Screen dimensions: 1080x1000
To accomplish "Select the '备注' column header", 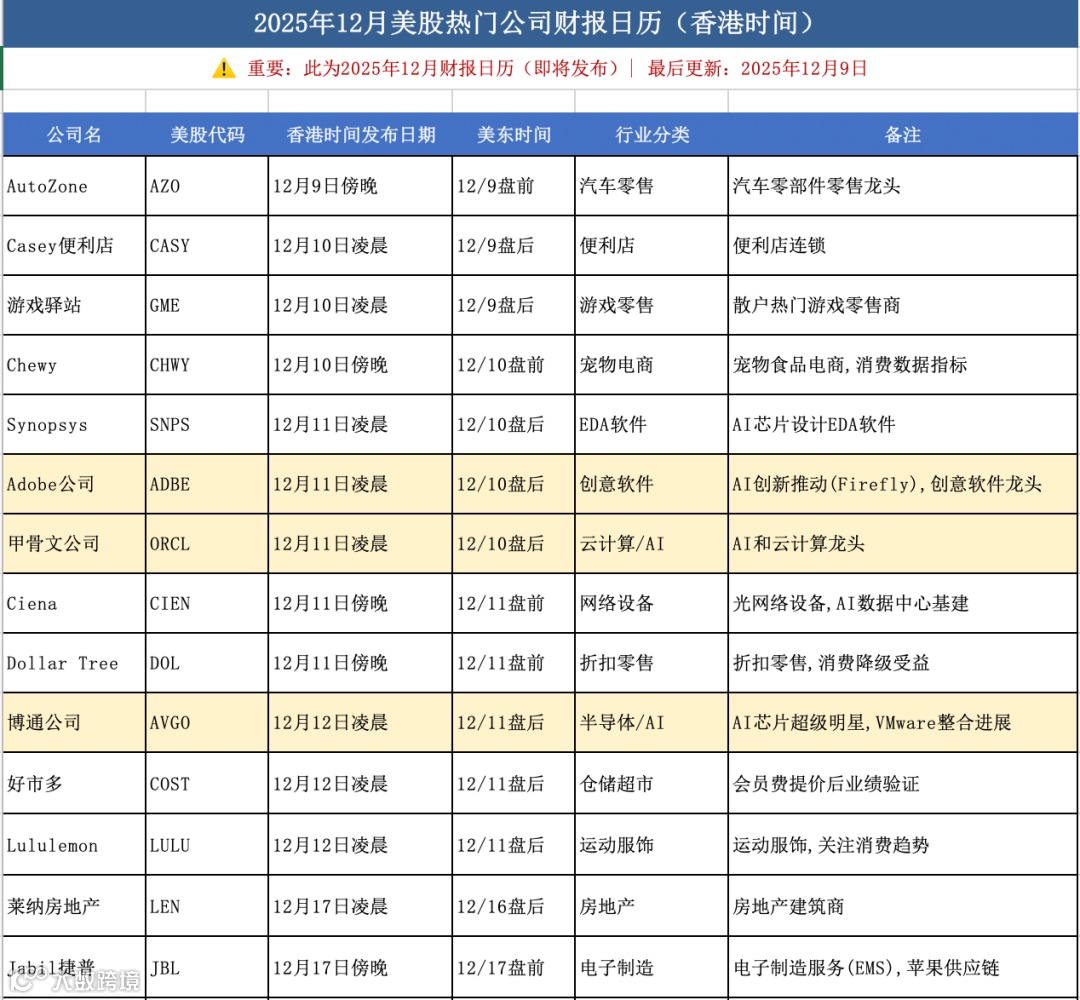I will coord(903,134).
